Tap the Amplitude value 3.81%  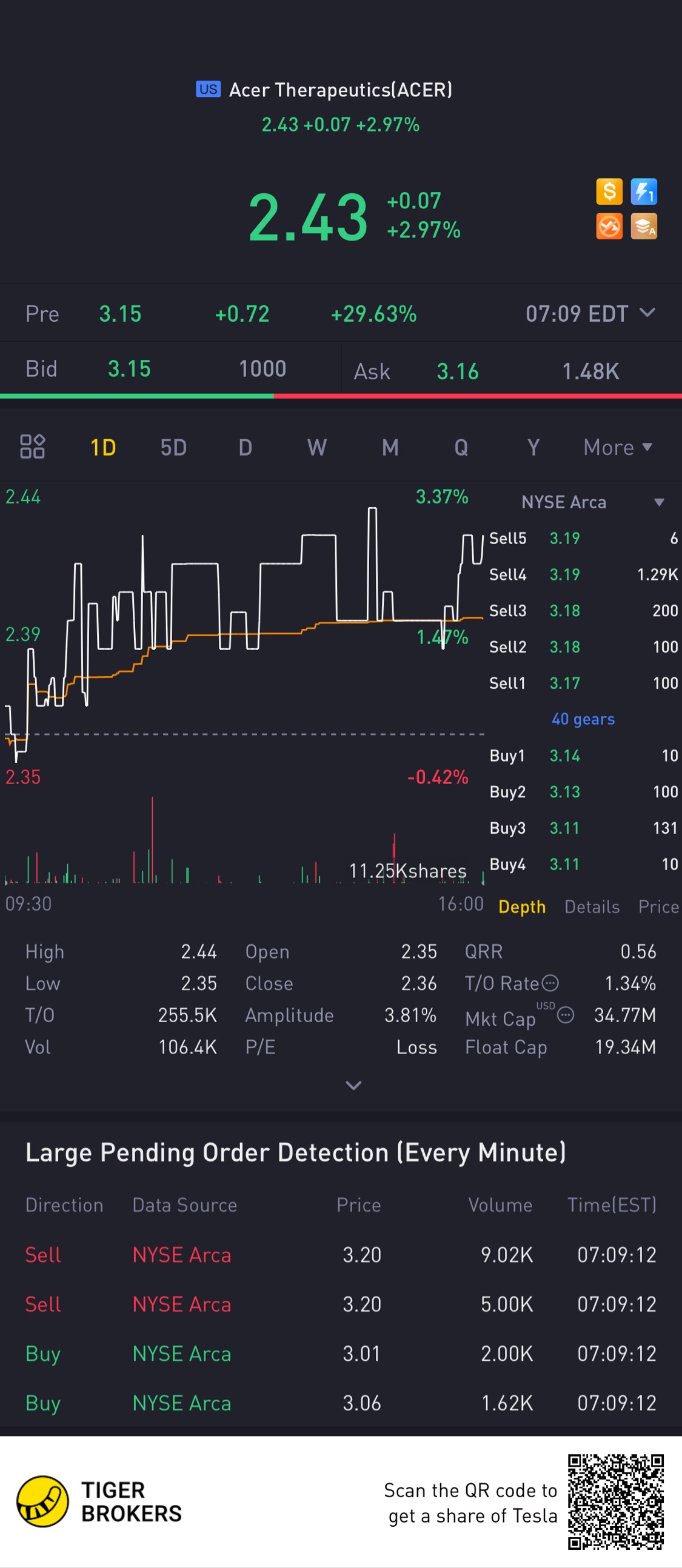[x=410, y=1015]
